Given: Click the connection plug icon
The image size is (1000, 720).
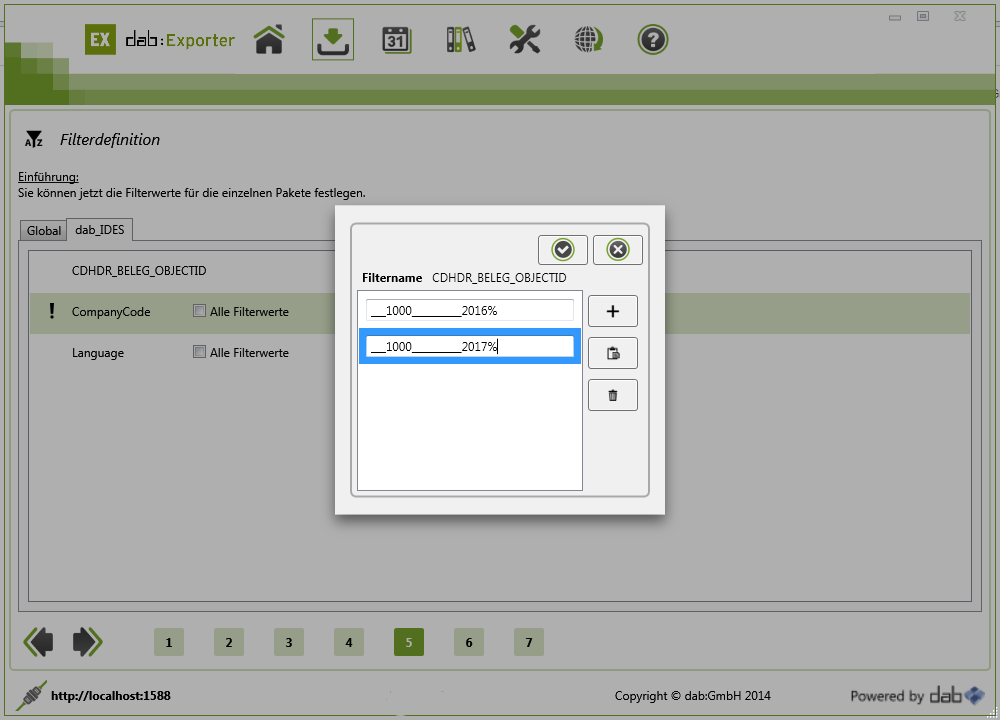Looking at the screenshot, I should pos(31,696).
